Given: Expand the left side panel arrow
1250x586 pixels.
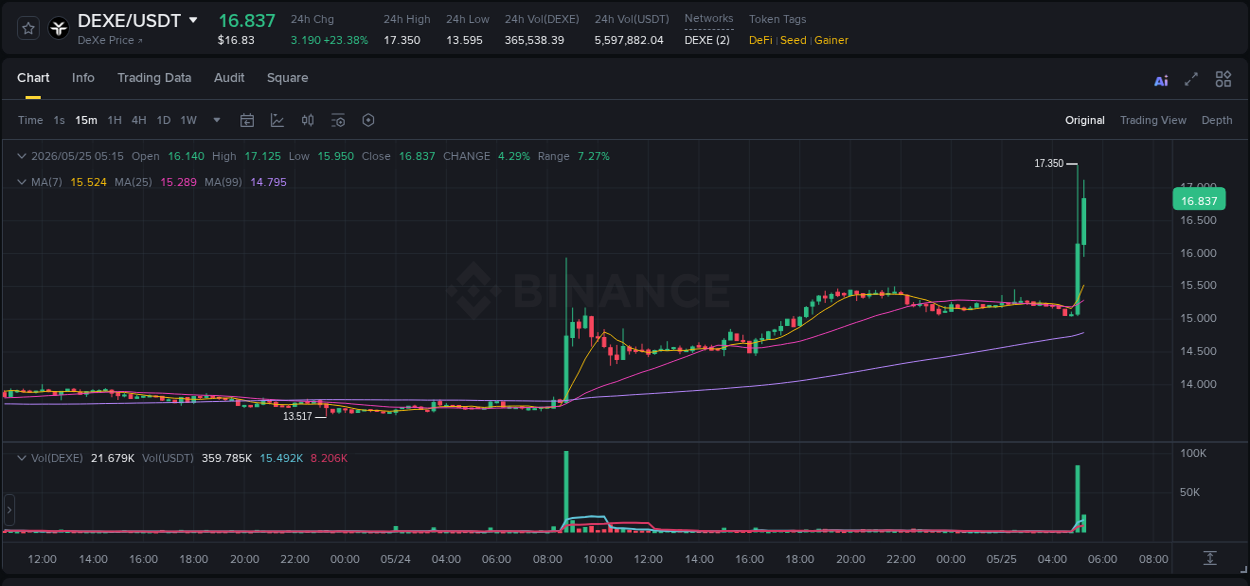Looking at the screenshot, I should pos(9,510).
